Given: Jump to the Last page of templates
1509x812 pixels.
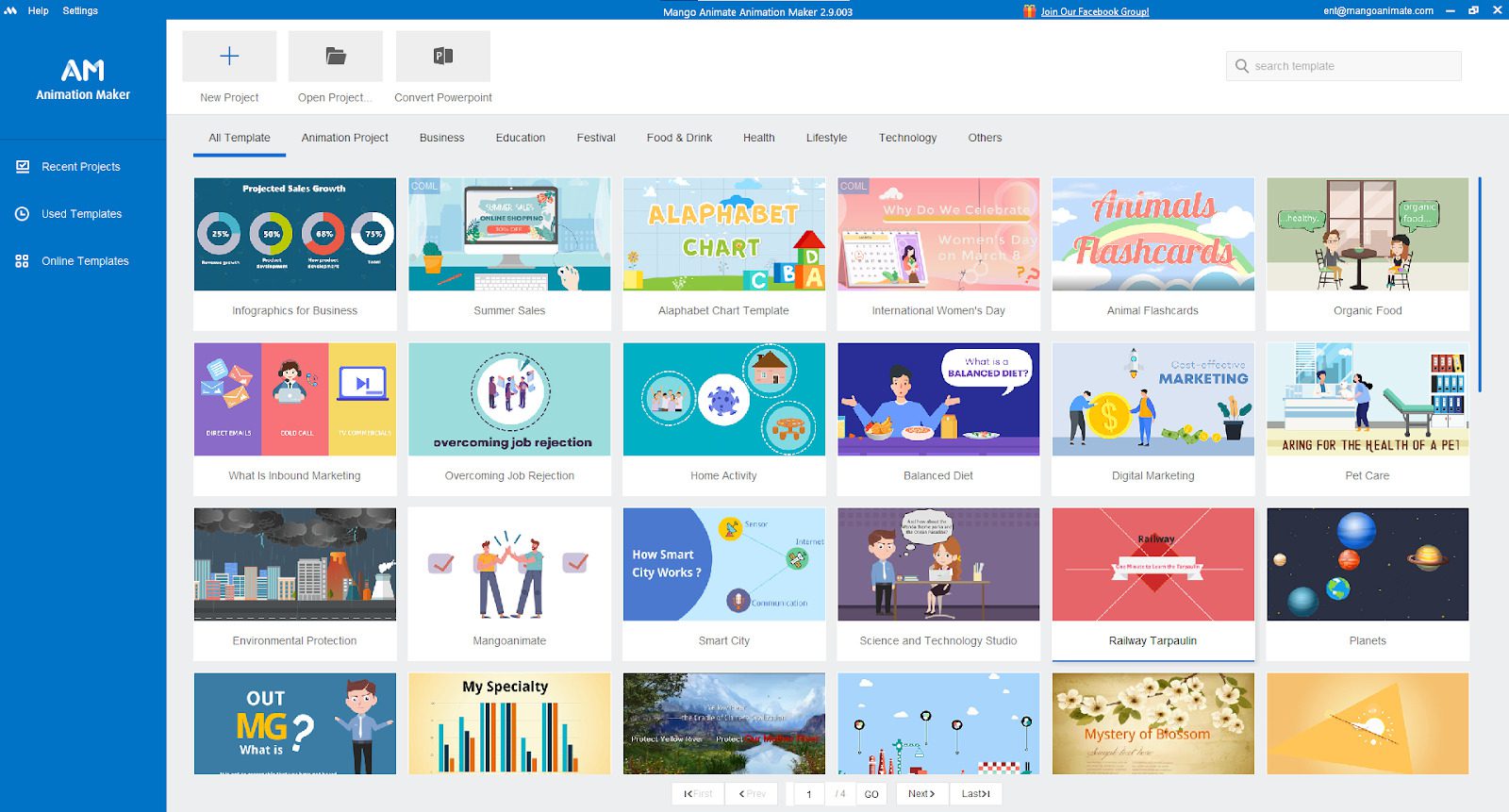Looking at the screenshot, I should click(975, 794).
